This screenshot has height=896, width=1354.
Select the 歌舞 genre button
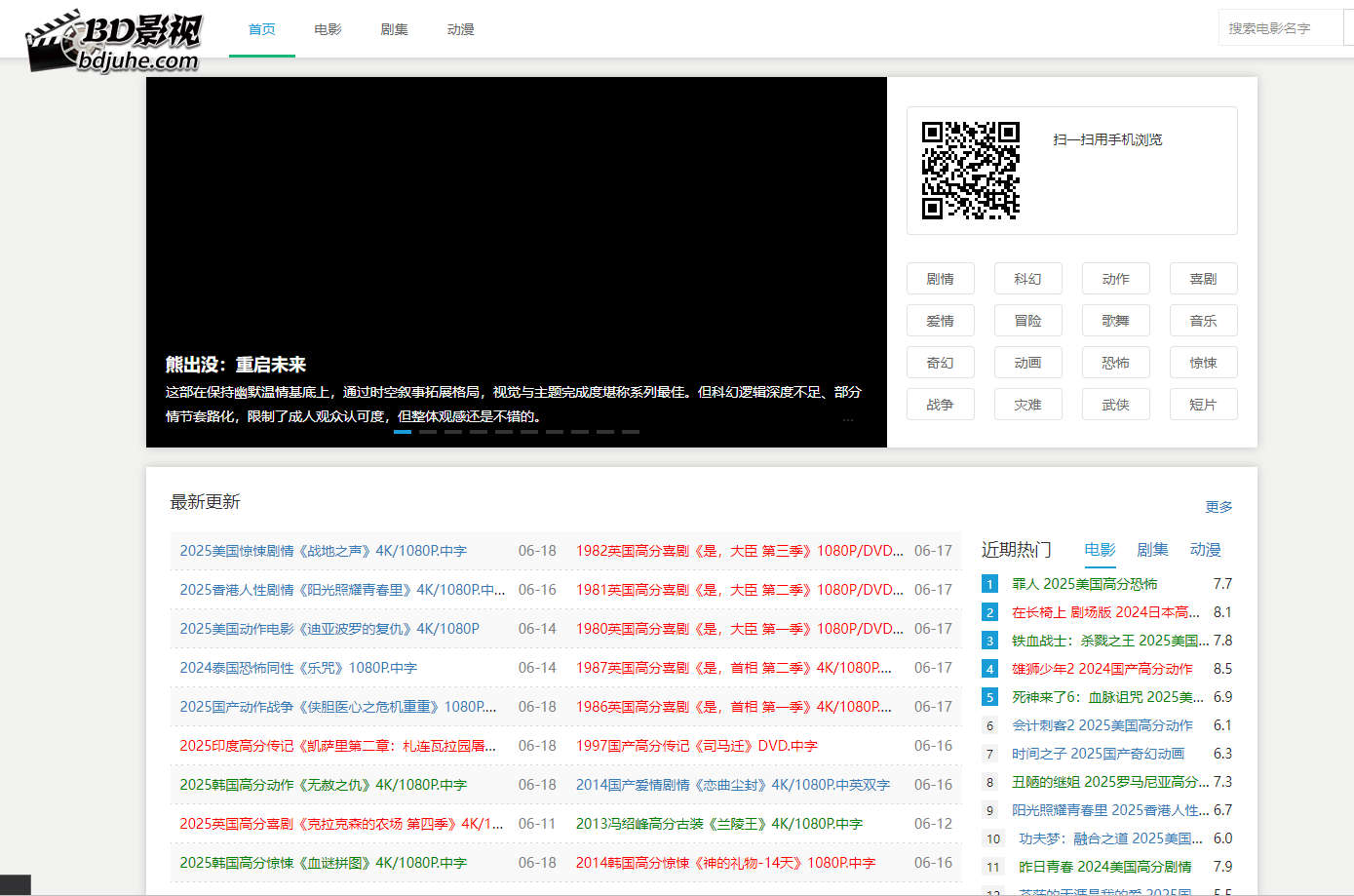click(1116, 321)
